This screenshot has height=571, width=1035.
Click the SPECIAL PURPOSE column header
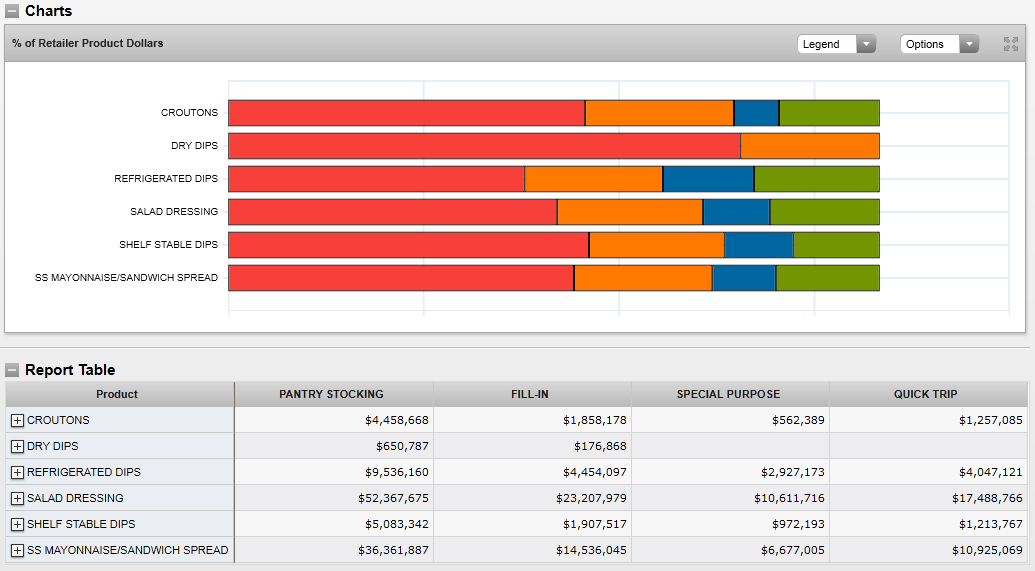point(728,394)
